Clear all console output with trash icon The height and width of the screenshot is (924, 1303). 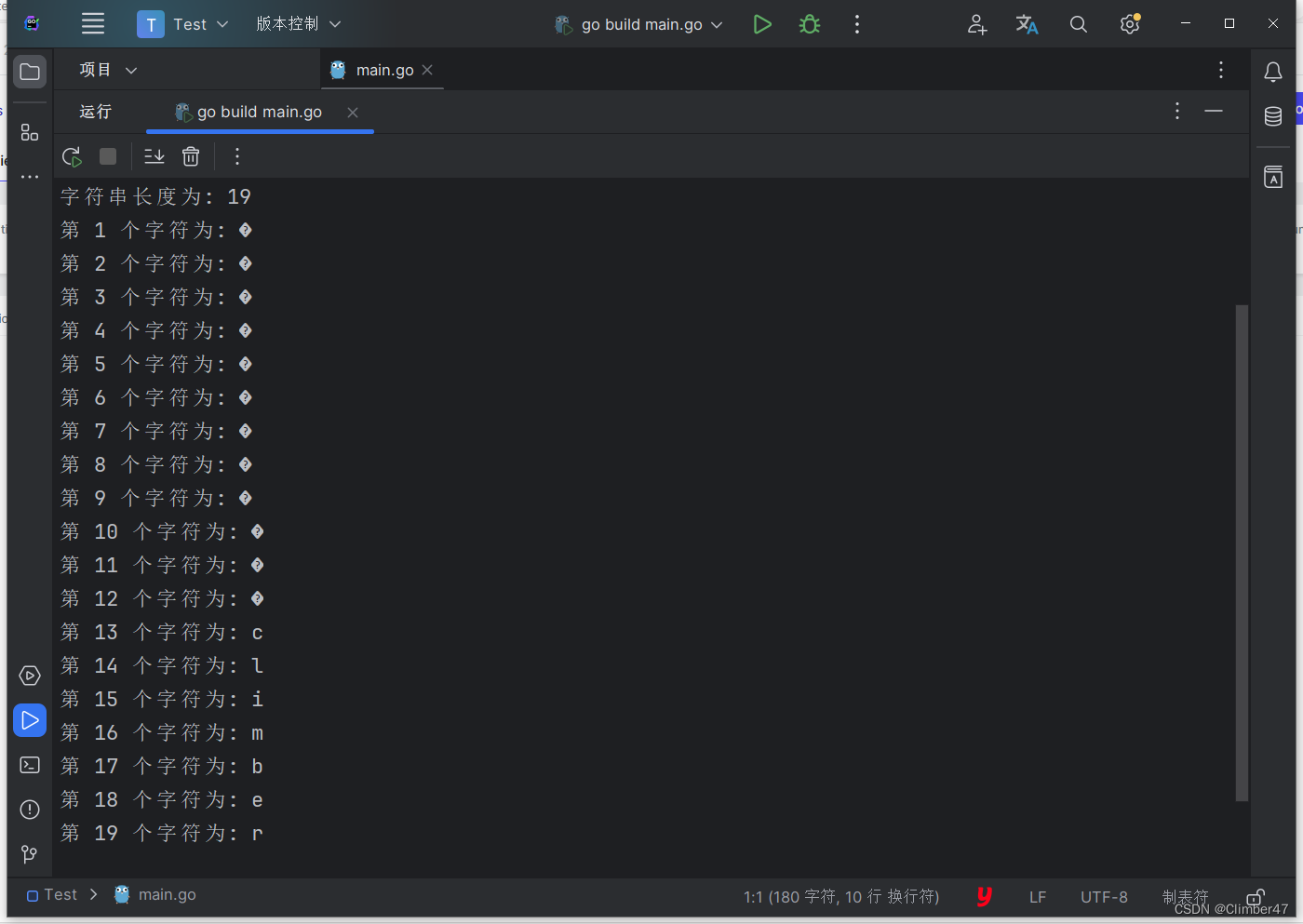point(191,156)
